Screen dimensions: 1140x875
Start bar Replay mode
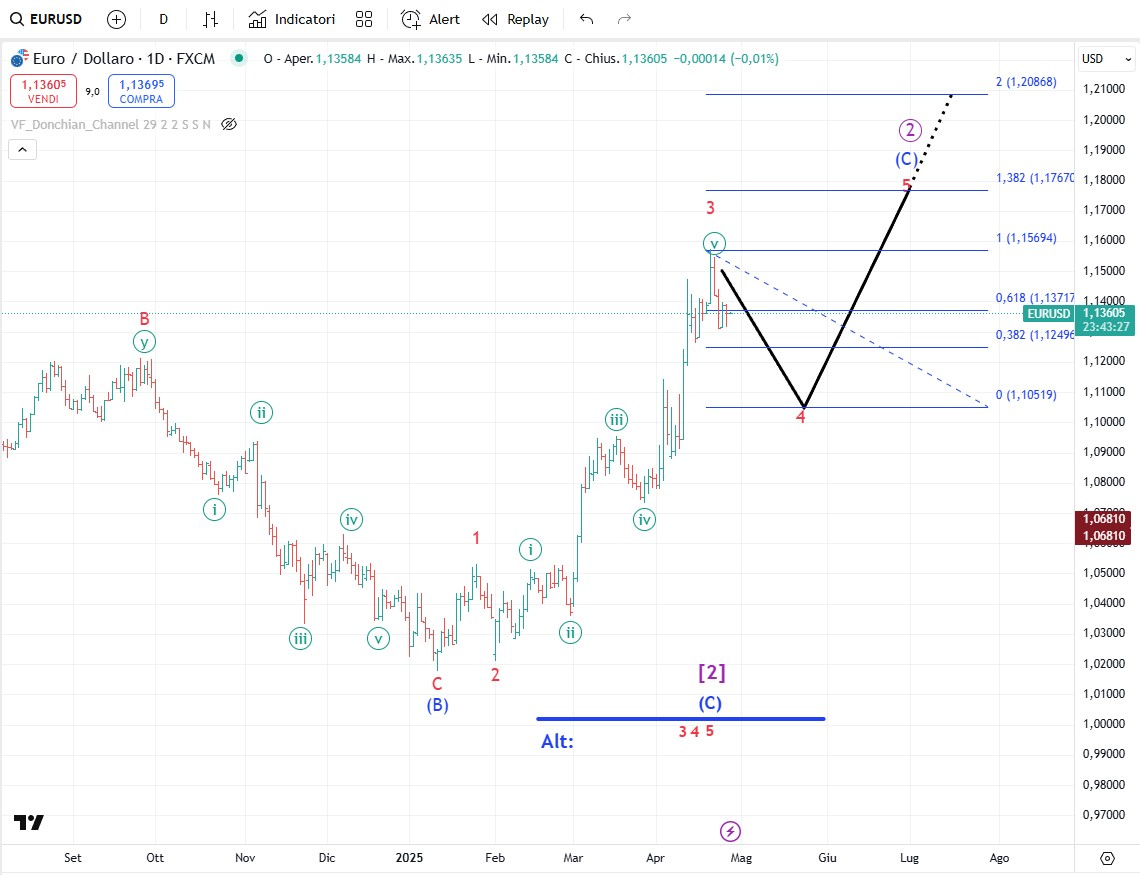(515, 20)
